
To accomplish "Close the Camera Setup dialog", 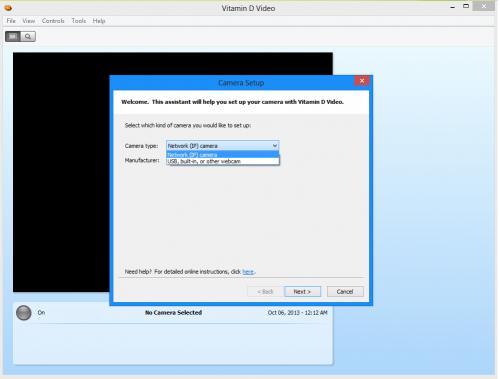I will [362, 81].
